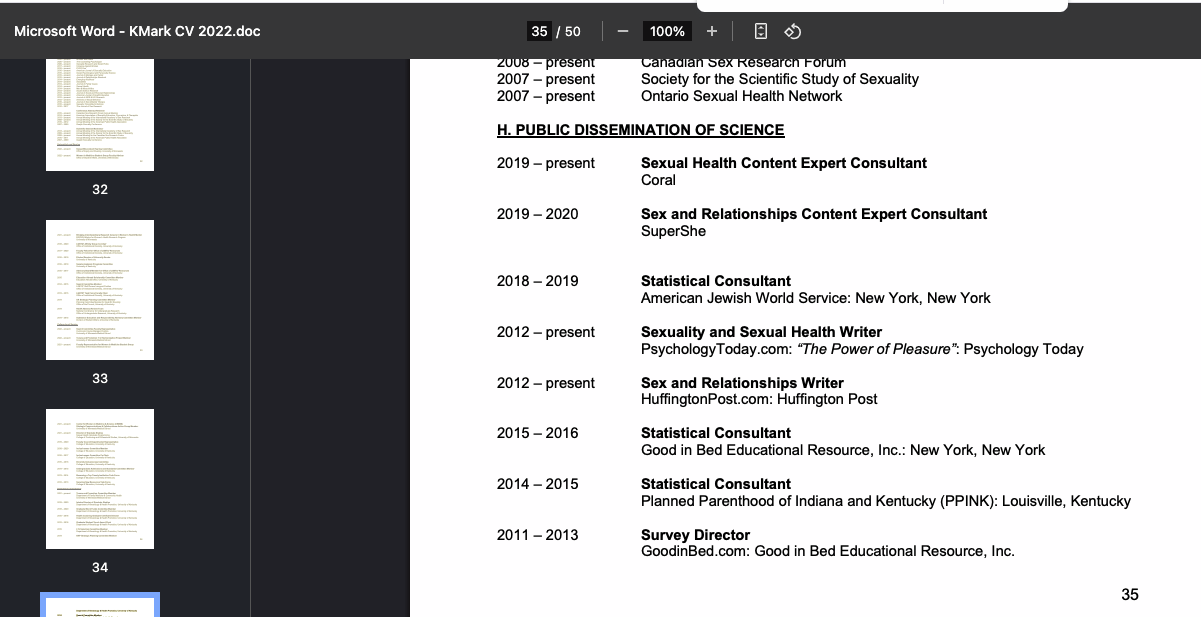The height and width of the screenshot is (617, 1201).
Task: Select Sex and Relationships Content Expert Consultant
Action: tap(814, 214)
